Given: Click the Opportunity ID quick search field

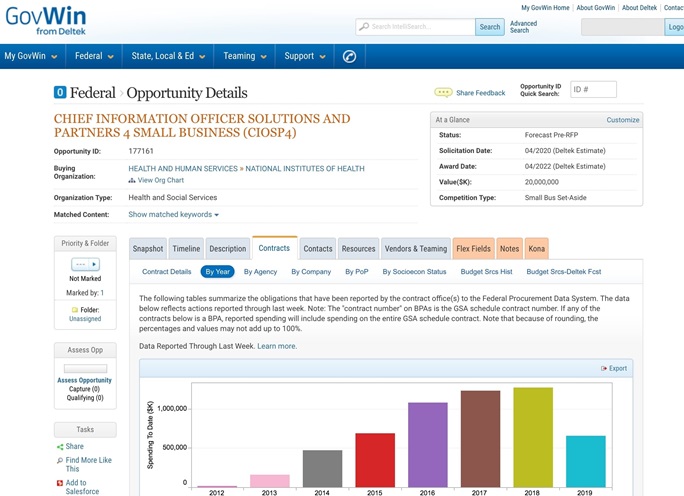Looking at the screenshot, I should [593, 90].
